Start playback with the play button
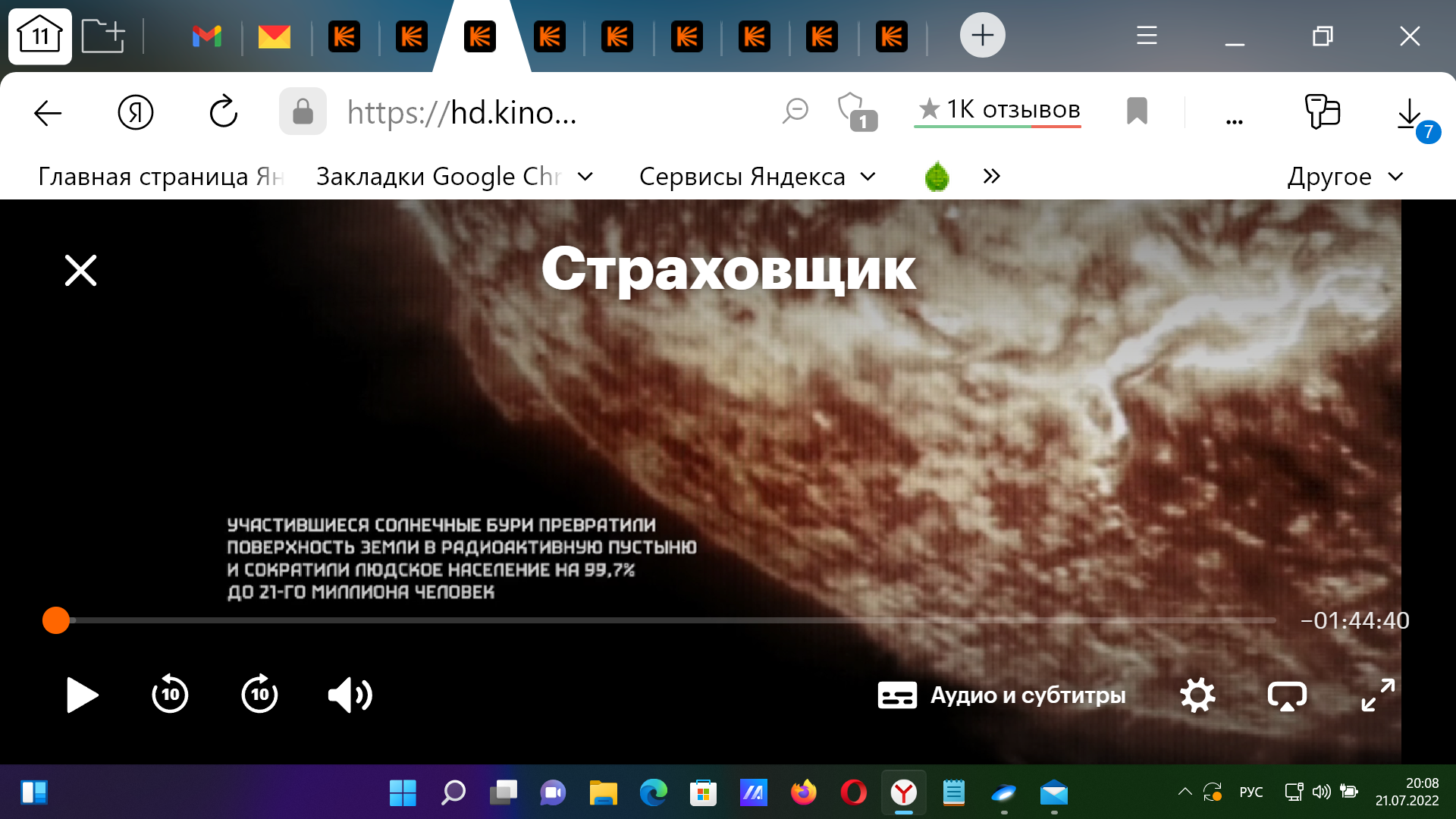The height and width of the screenshot is (819, 1456). [x=81, y=695]
